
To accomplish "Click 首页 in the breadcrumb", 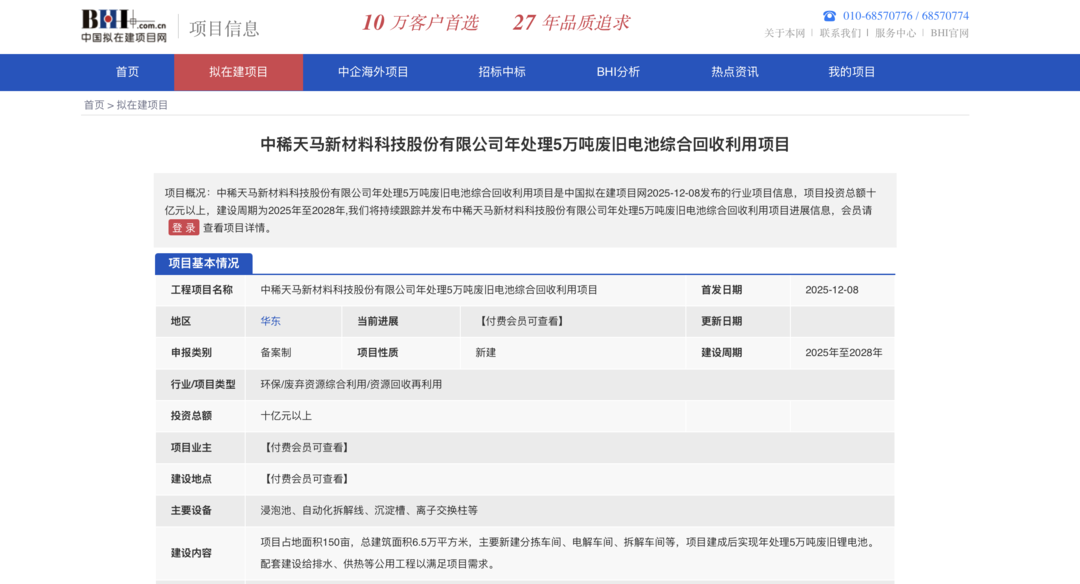I will [94, 105].
